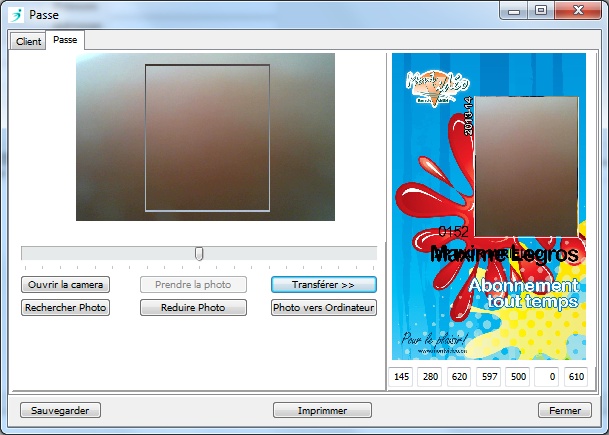Select the Passe tab
The height and width of the screenshot is (435, 609).
click(66, 40)
